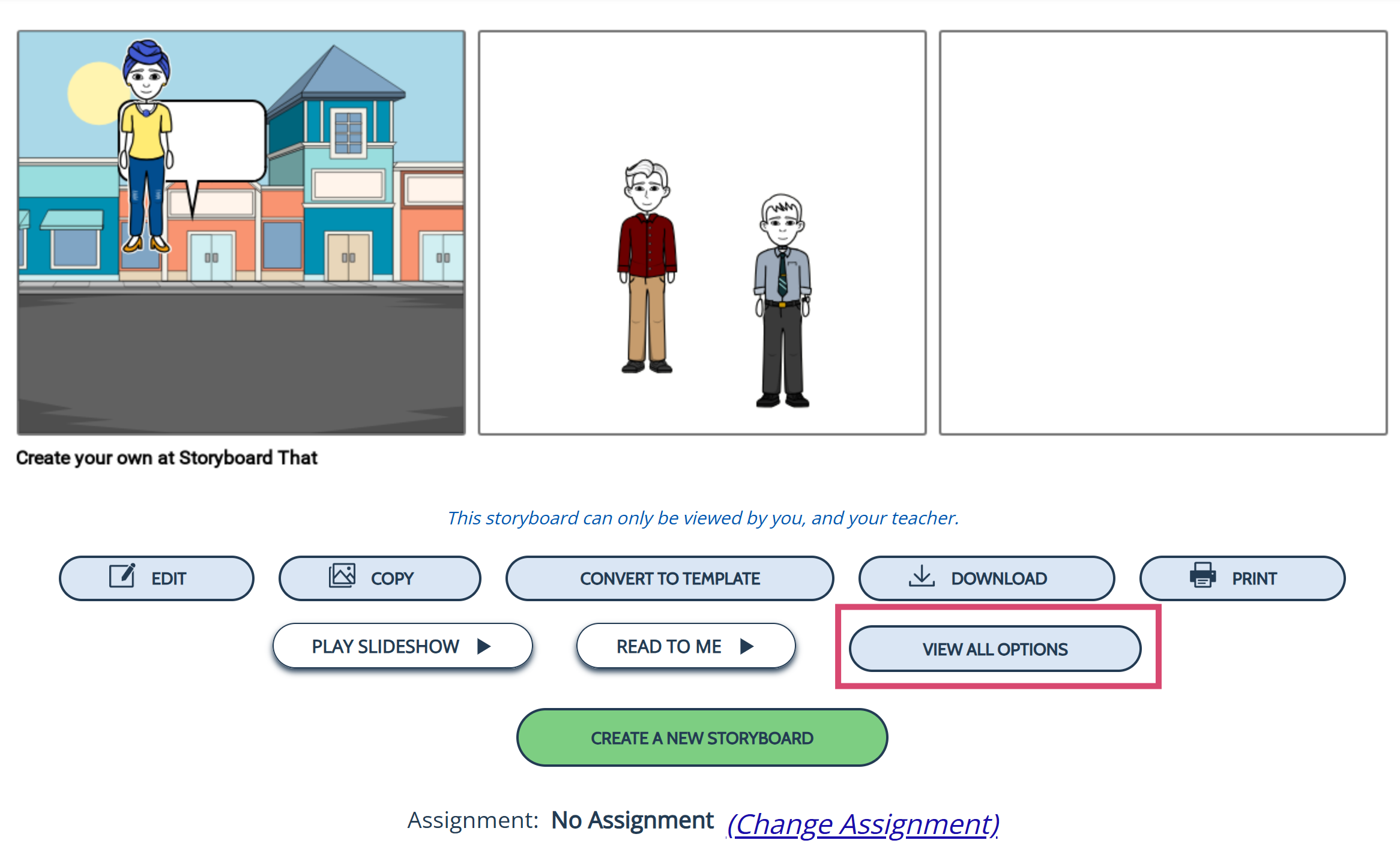
Task: Select the empty third storyboard cell
Action: click(x=1163, y=233)
